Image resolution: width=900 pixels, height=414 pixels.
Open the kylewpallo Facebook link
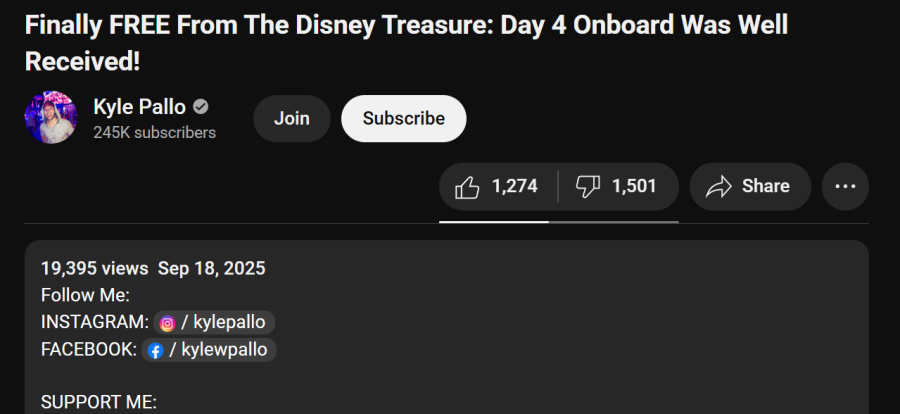209,350
